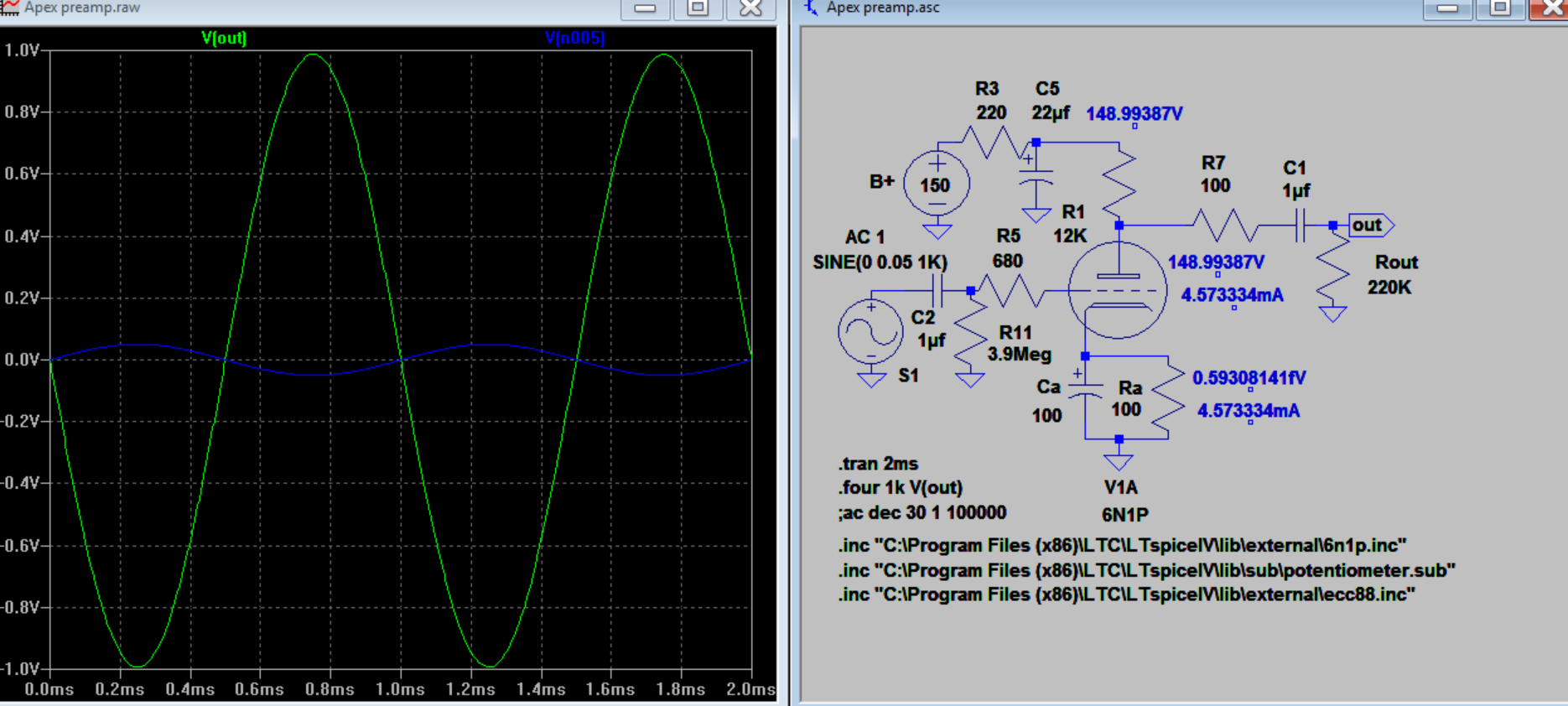Click the 148.99387V plate voltage label
Screen dimensions: 1568x706
[1216, 262]
